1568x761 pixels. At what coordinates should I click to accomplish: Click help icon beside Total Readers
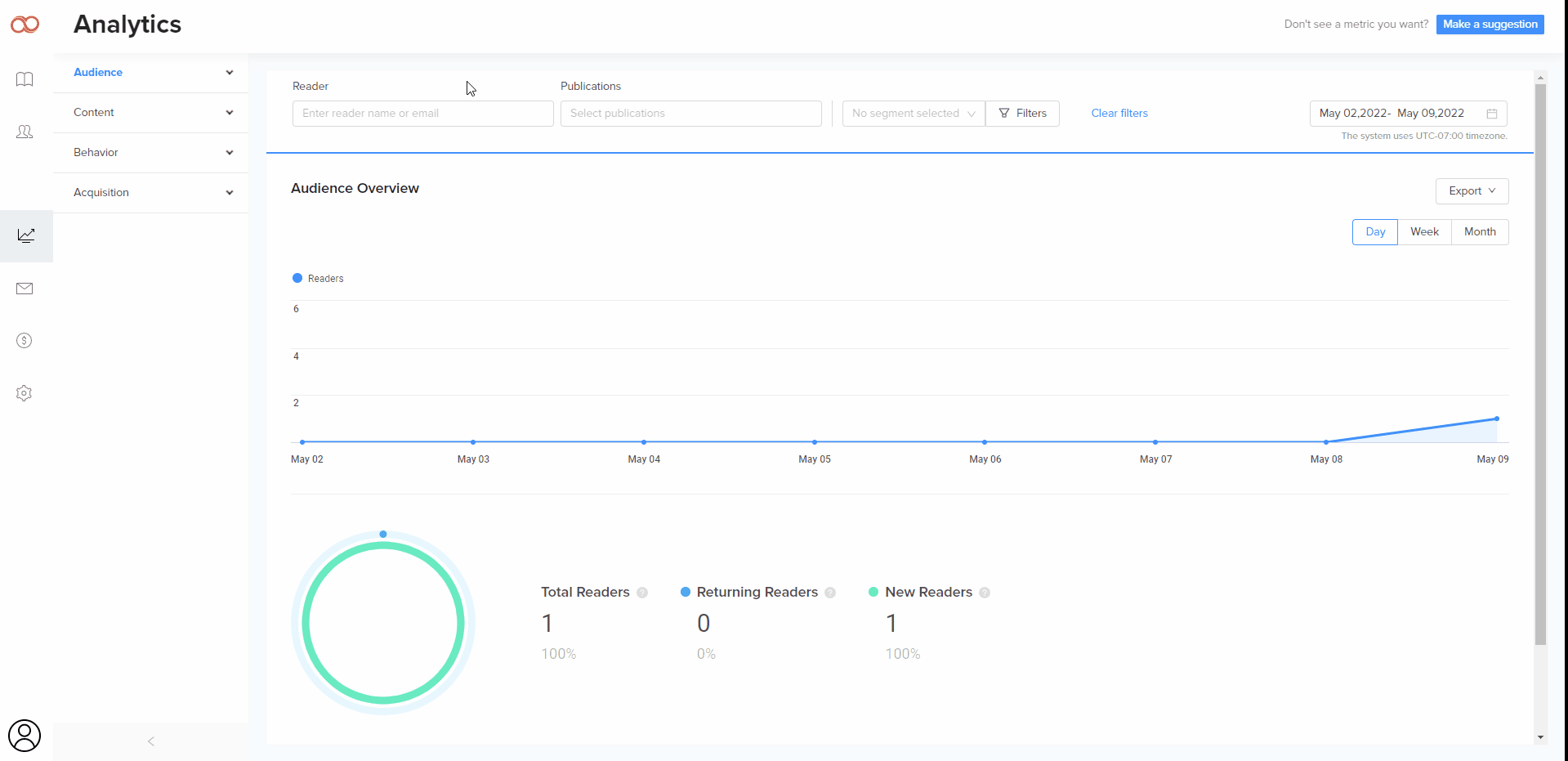point(642,593)
